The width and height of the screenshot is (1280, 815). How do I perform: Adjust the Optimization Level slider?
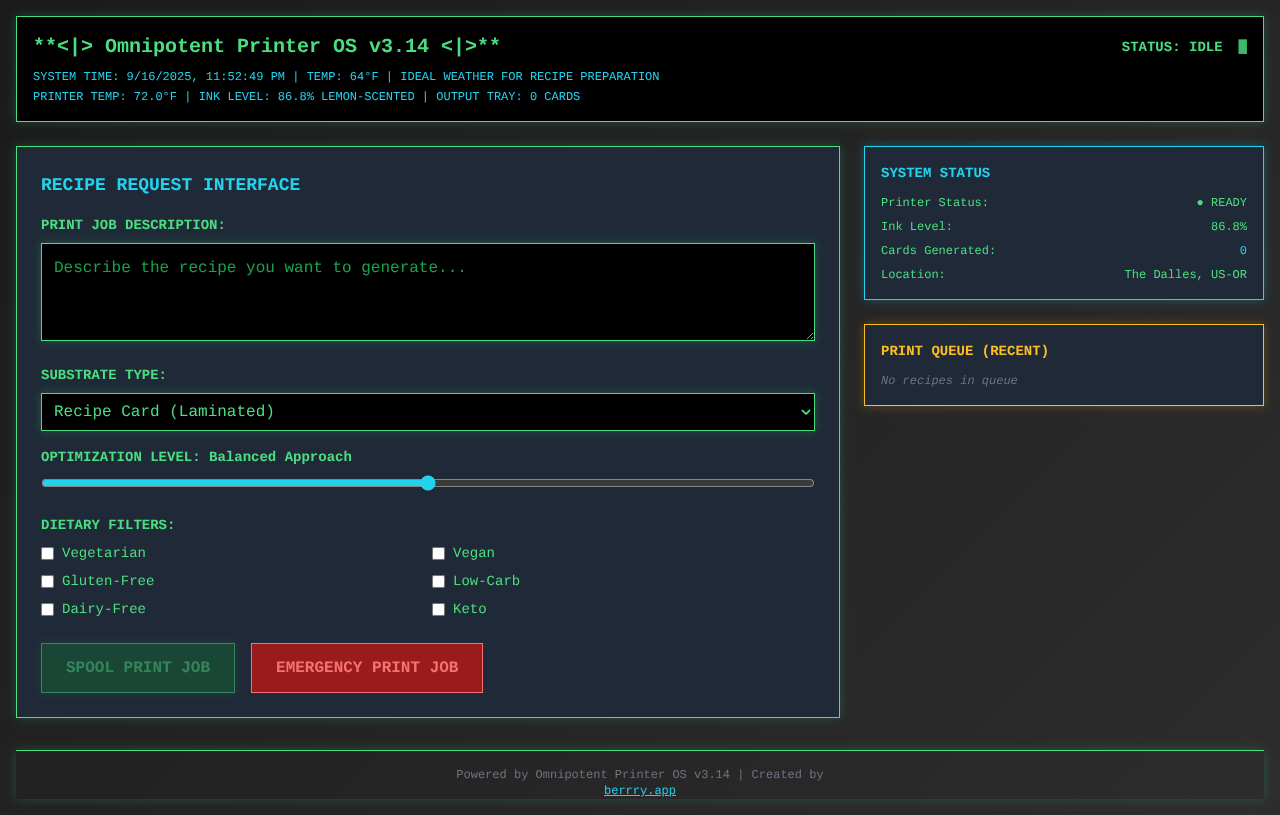coord(428,482)
